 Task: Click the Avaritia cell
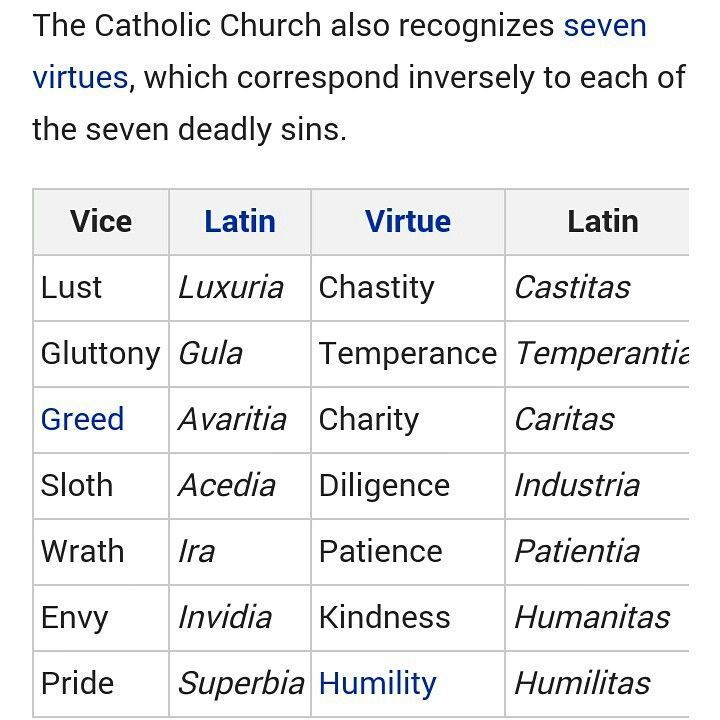coord(240,420)
